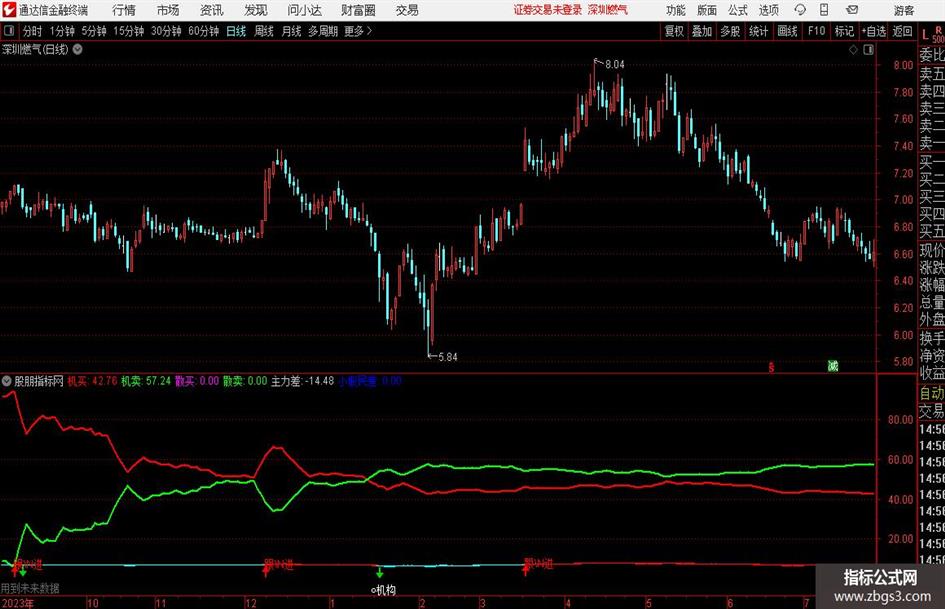945x609 pixels.
Task: Open F10 company info
Action: (x=817, y=31)
